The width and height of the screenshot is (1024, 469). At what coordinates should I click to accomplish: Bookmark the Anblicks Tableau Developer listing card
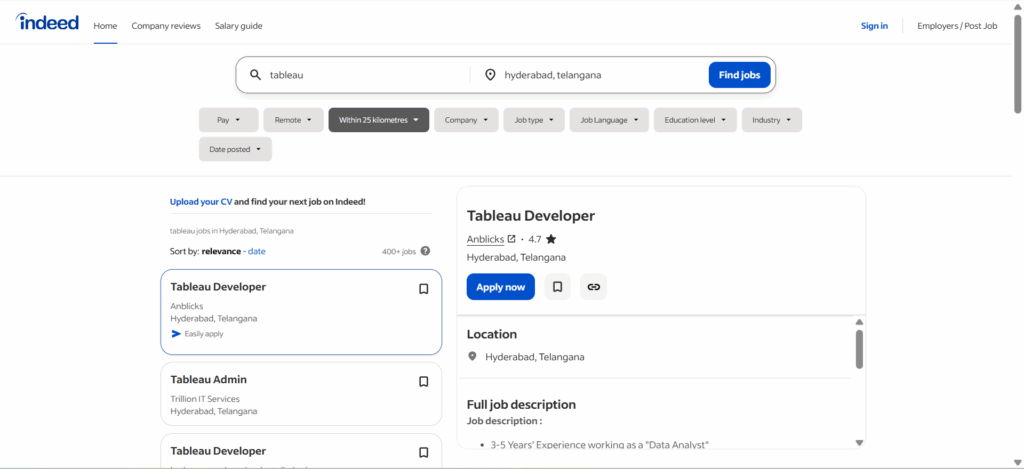[x=424, y=289]
